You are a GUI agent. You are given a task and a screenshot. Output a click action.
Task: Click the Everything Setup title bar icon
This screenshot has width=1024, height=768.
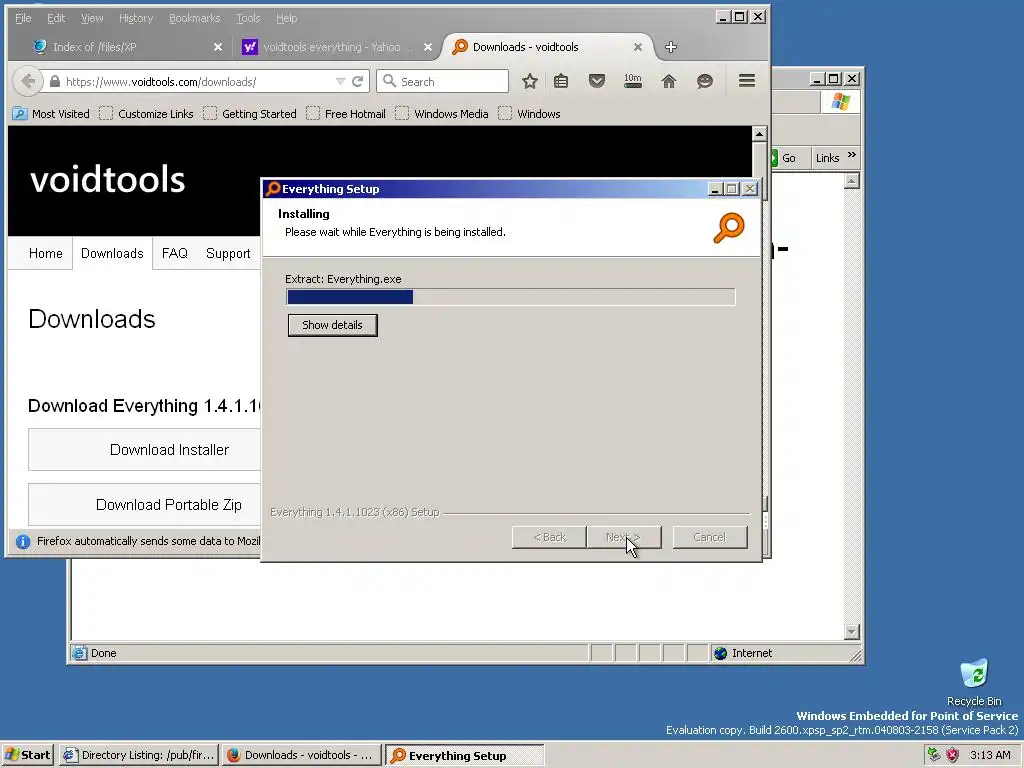tap(273, 189)
